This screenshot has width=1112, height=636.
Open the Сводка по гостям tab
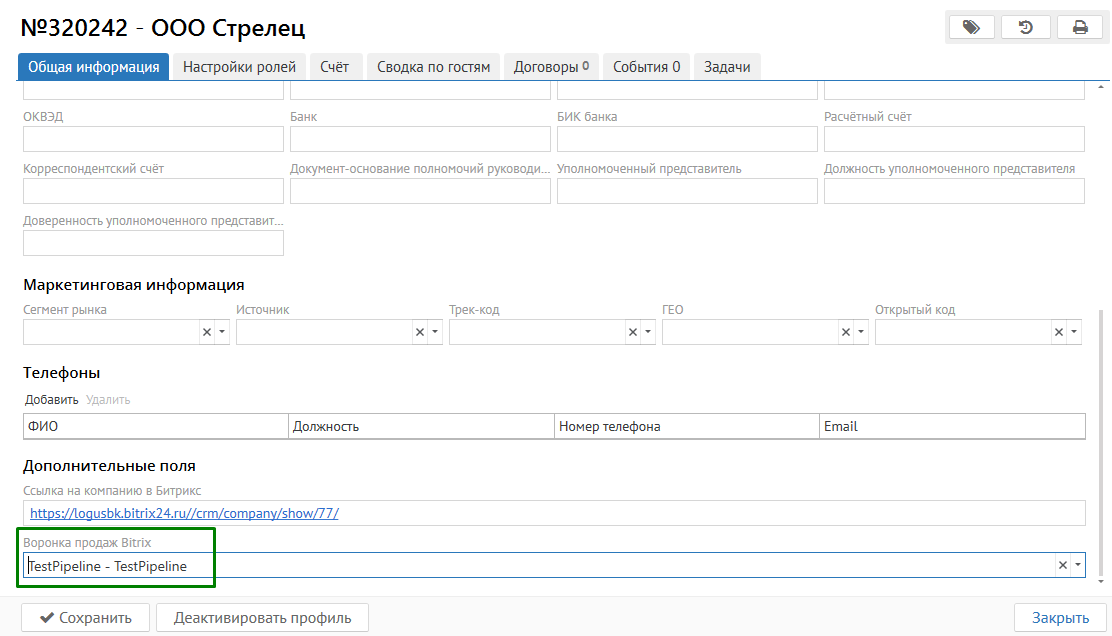433,67
